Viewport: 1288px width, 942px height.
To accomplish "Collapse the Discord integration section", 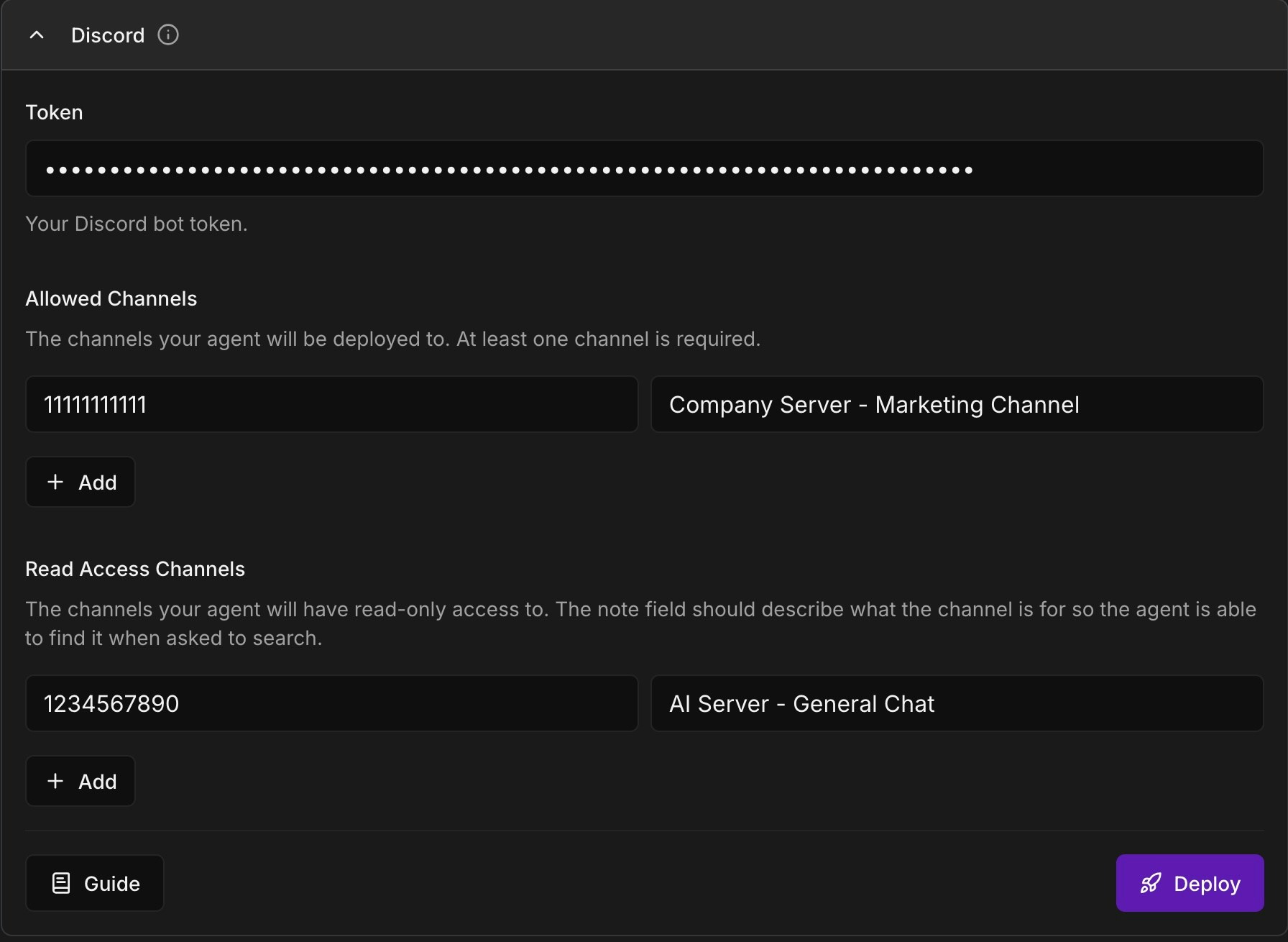I will coord(37,35).
